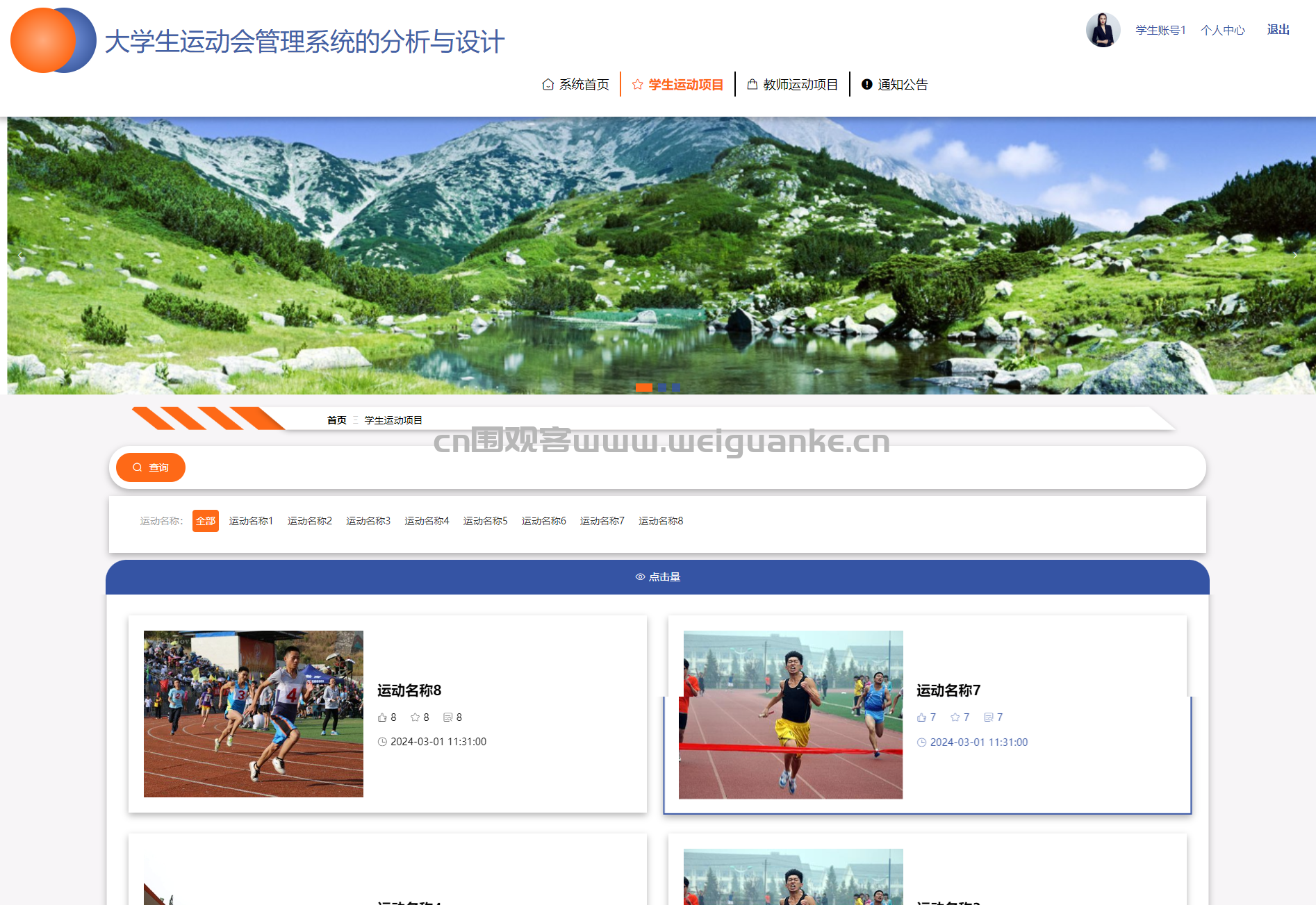Click the home icon beside 系统首页
This screenshot has height=905, width=1316.
coord(548,85)
